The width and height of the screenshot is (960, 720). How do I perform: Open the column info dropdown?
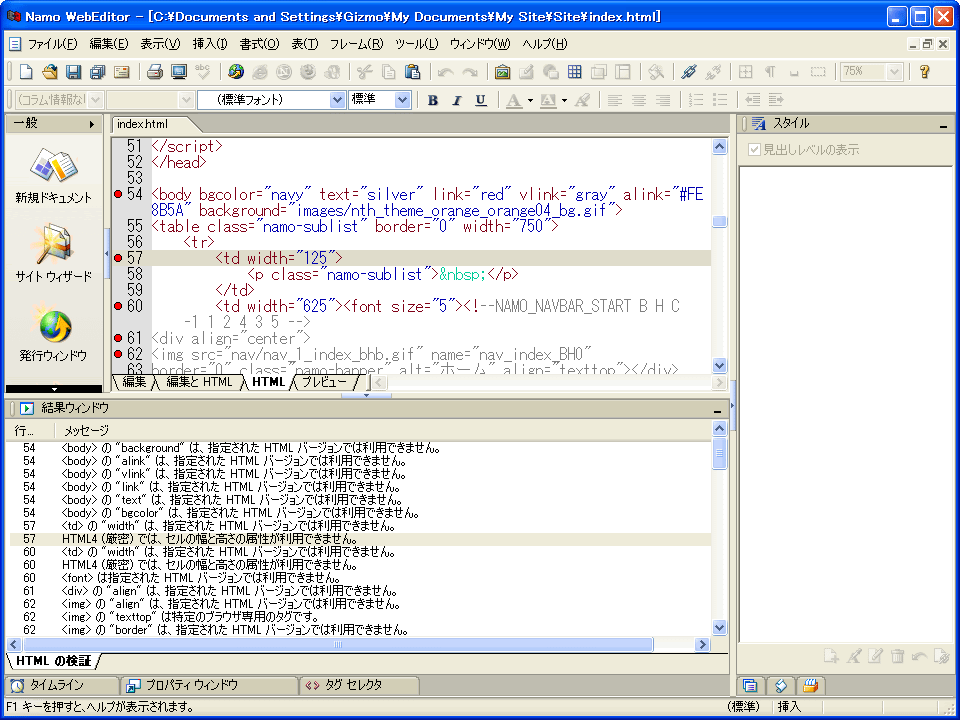point(96,100)
